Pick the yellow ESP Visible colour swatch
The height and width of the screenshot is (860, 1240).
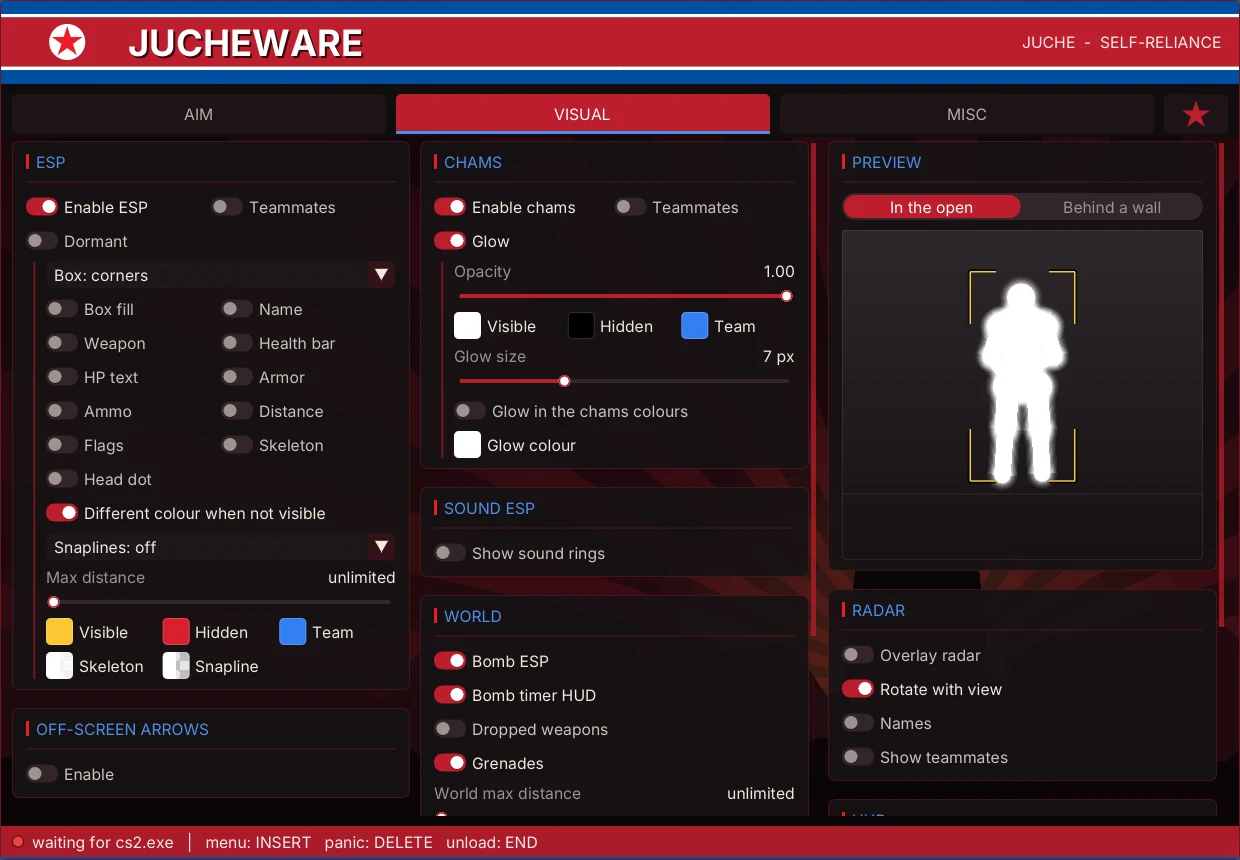(x=60, y=632)
